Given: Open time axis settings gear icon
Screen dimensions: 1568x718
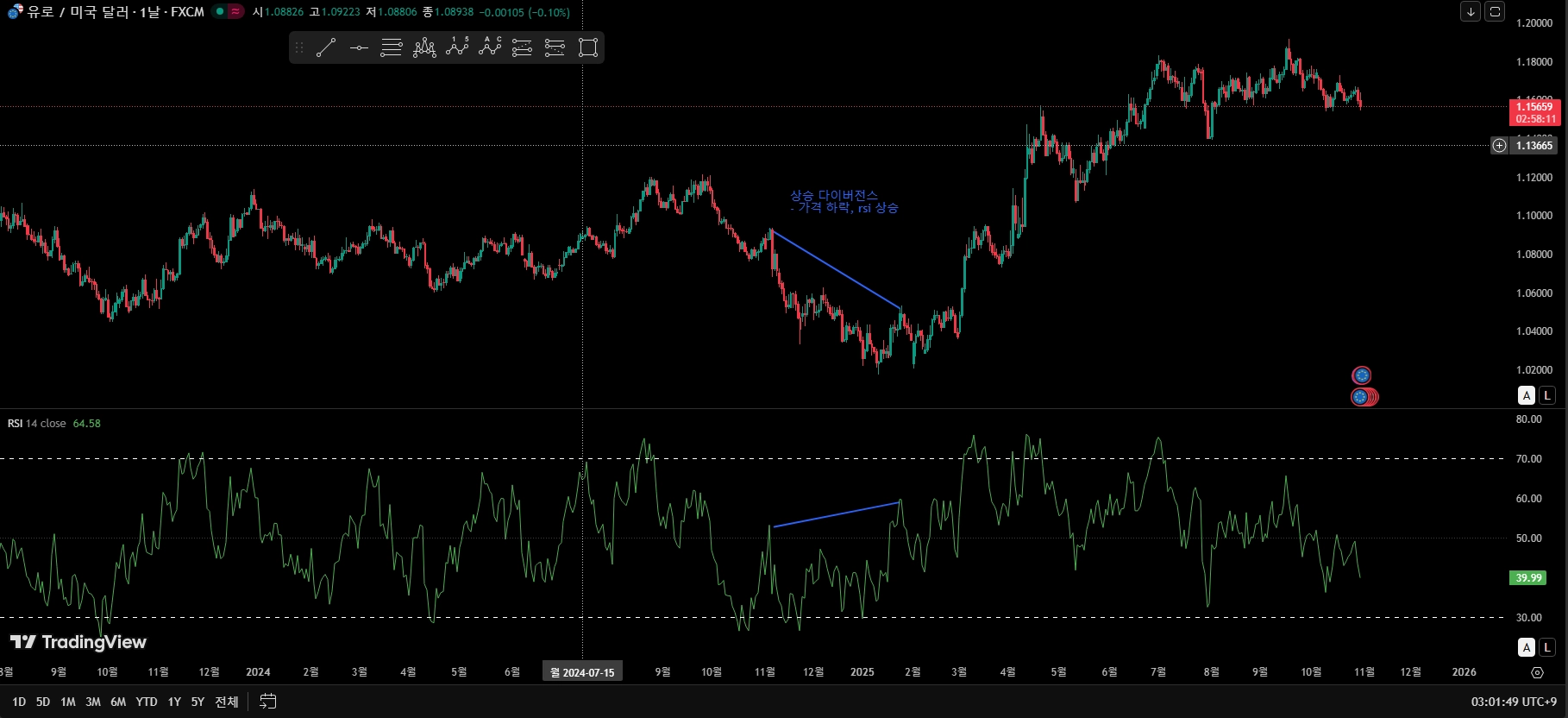Looking at the screenshot, I should (x=1537, y=672).
